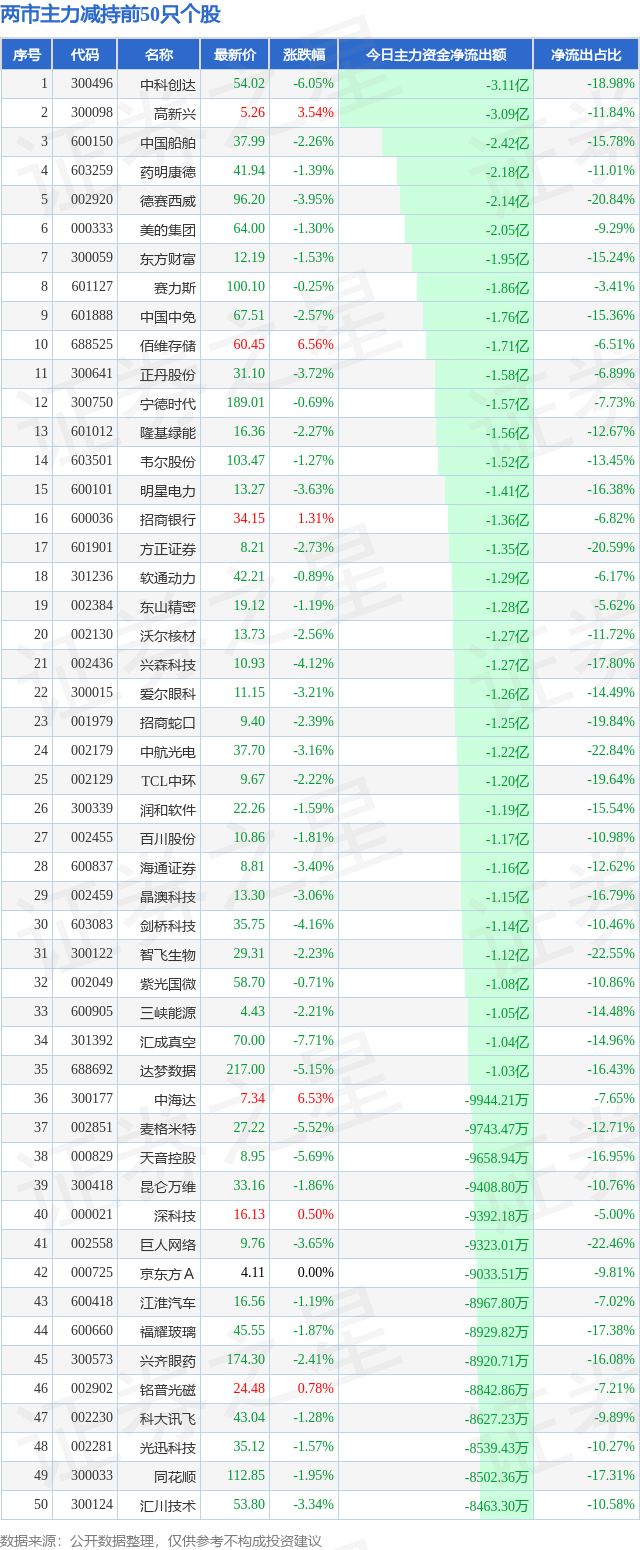Select stock name 紫光国微
This screenshot has width=640, height=1550.
(168, 983)
